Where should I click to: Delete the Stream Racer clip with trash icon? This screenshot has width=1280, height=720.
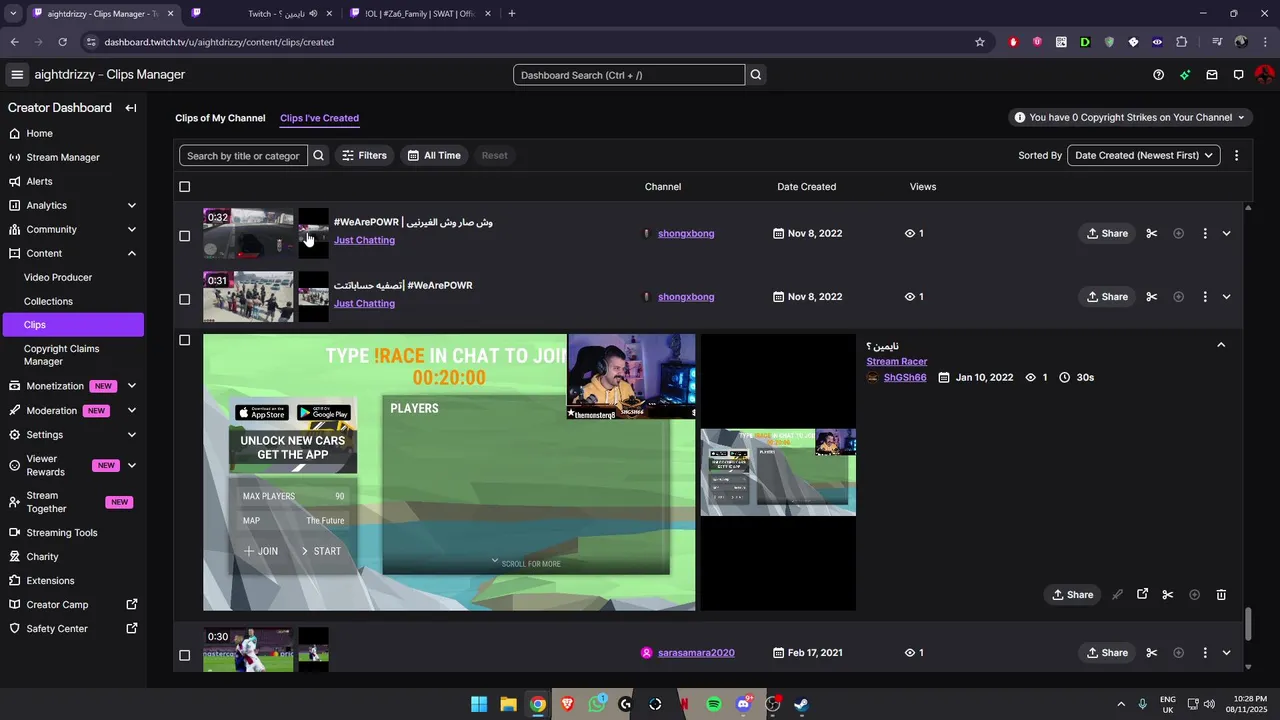[x=1221, y=594]
